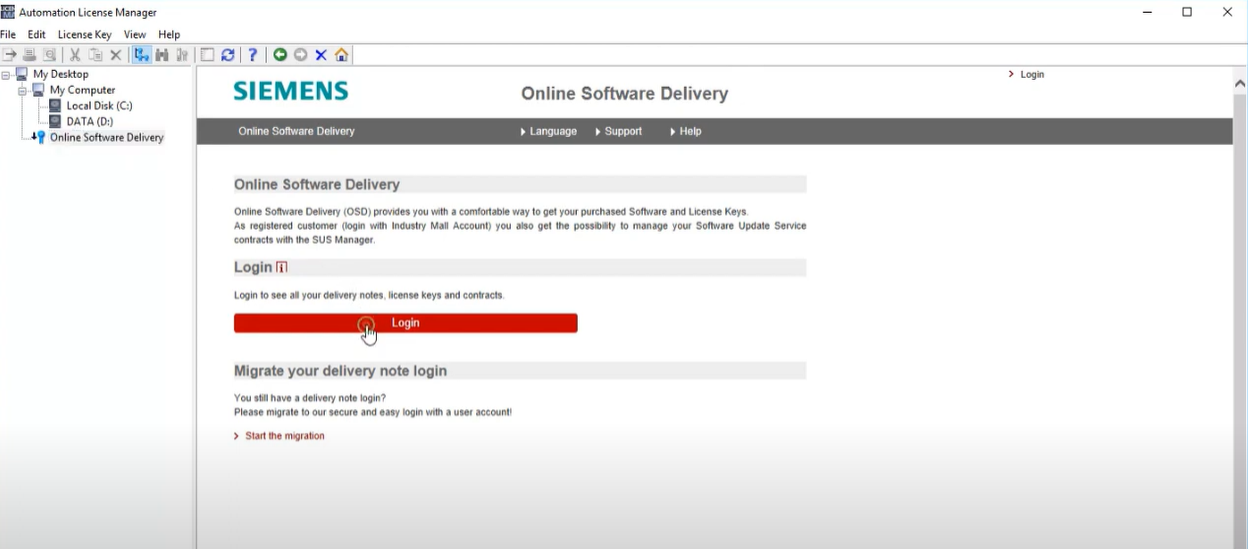
Task: Click the 'Online Software Delivery' section heading
Action: [317, 185]
